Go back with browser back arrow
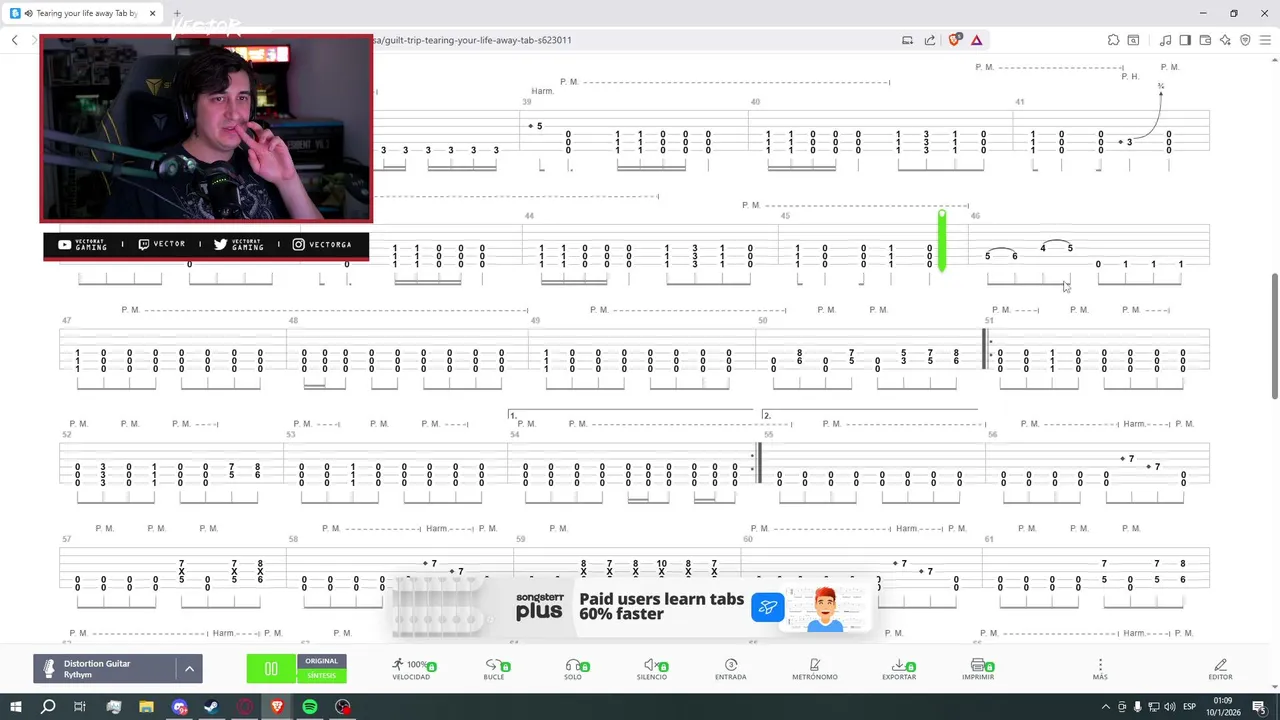This screenshot has height=720, width=1280. tap(15, 40)
